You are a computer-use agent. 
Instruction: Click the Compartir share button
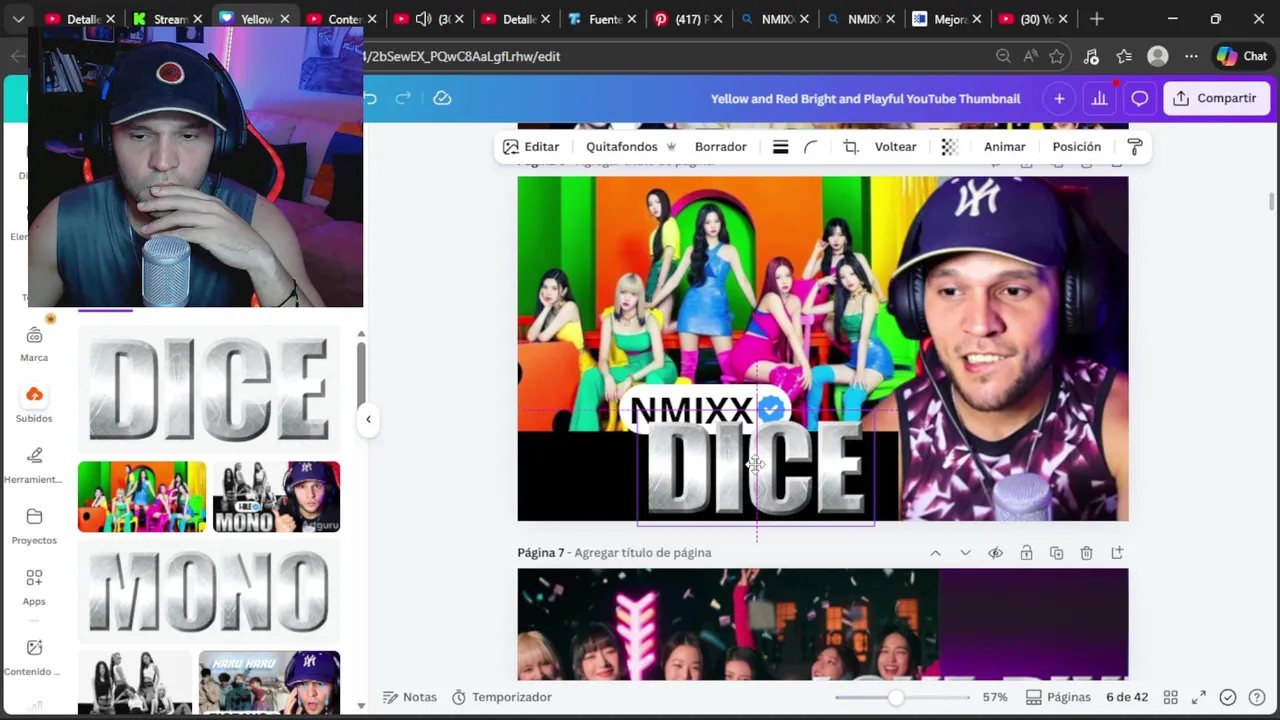click(1216, 98)
